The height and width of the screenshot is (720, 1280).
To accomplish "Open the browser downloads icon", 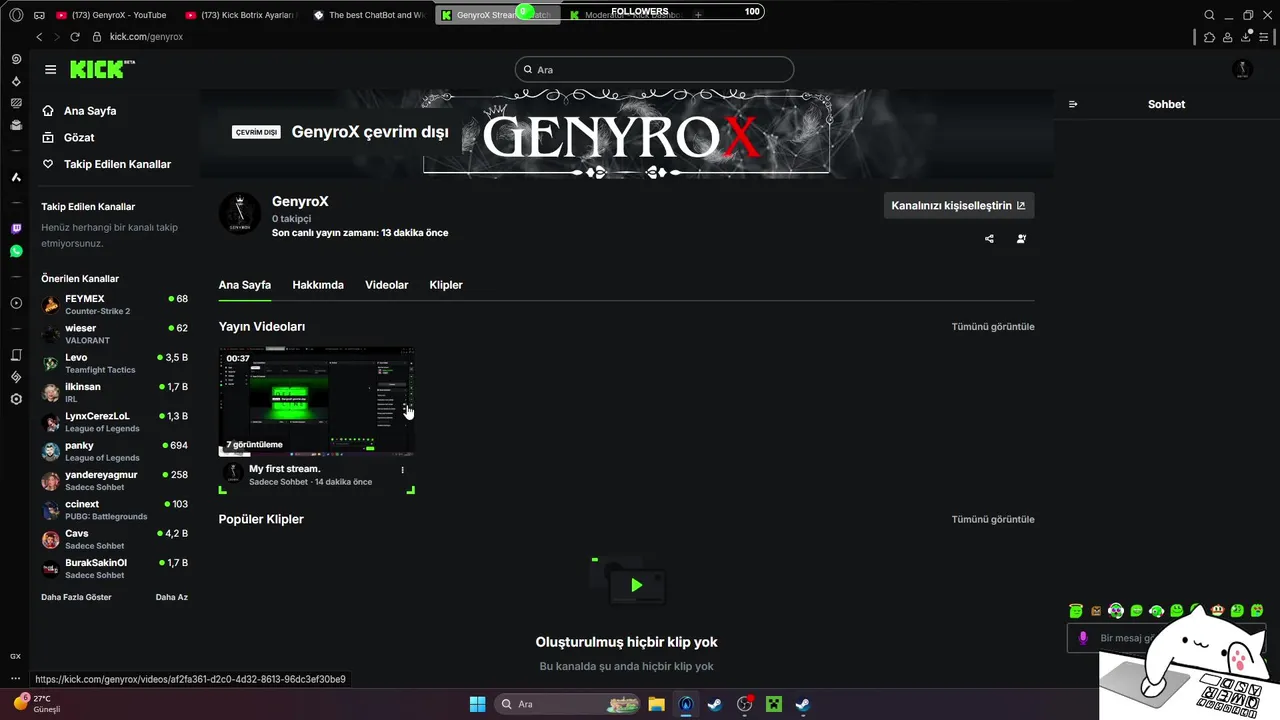I will pos(1247,37).
